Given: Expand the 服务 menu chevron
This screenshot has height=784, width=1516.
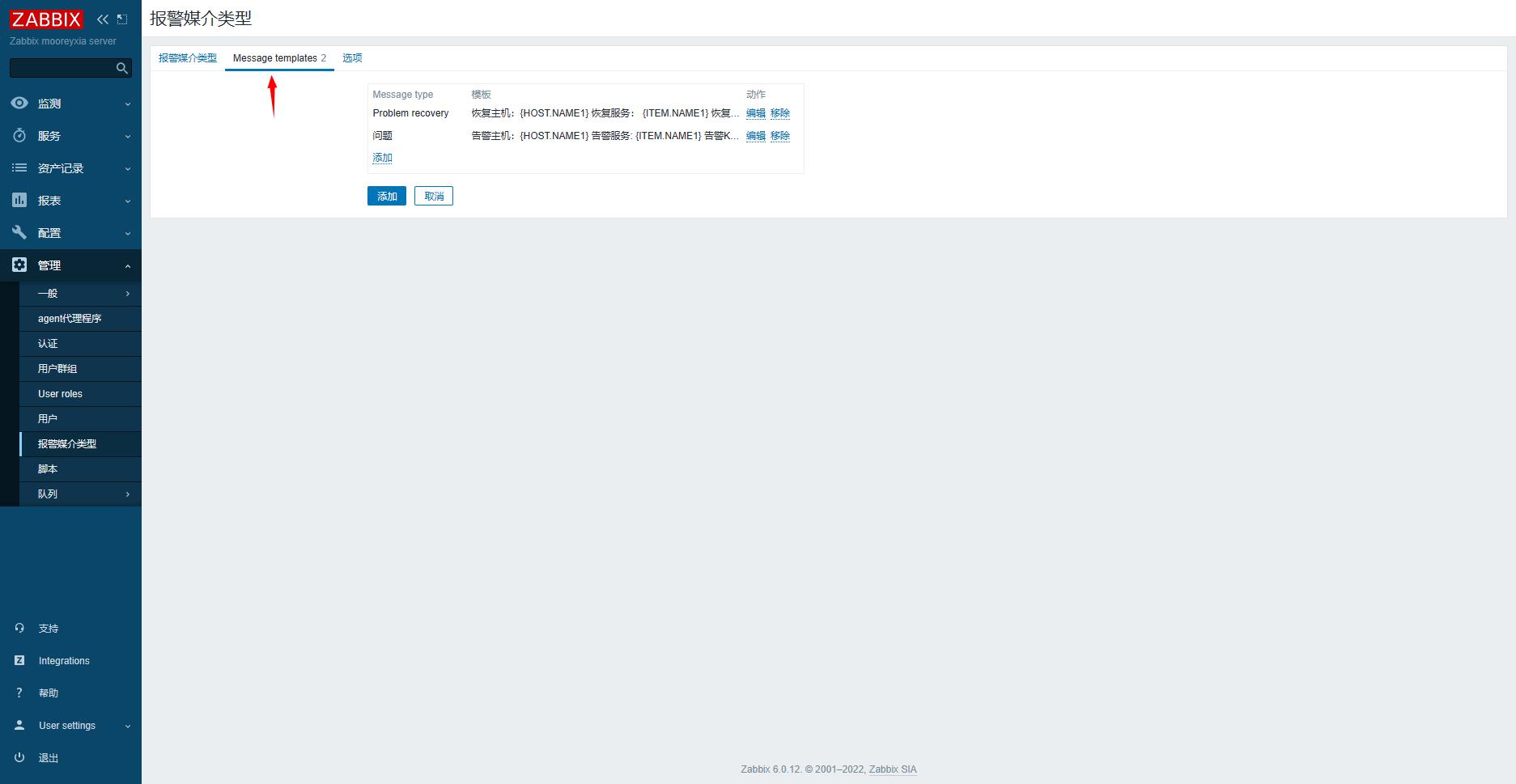Looking at the screenshot, I should pyautogui.click(x=127, y=137).
